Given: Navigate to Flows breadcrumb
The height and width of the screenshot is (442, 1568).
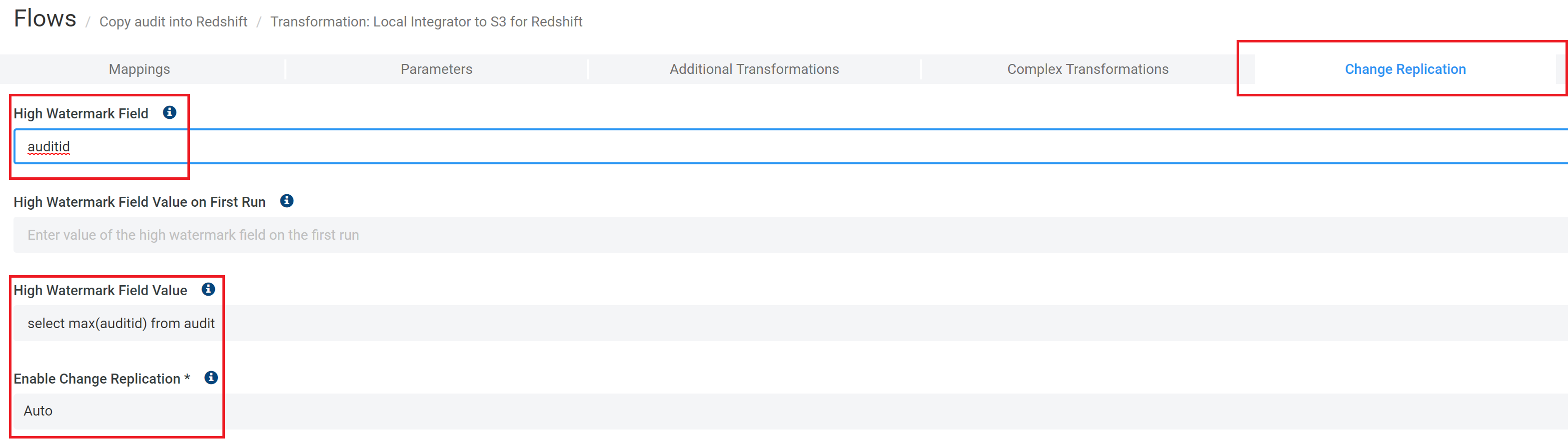Looking at the screenshot, I should [45, 19].
